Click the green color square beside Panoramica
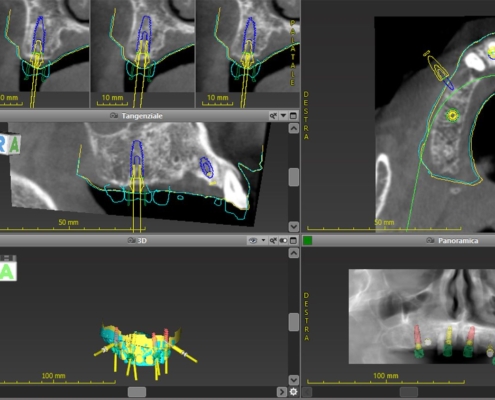495x400 pixels. point(307,240)
